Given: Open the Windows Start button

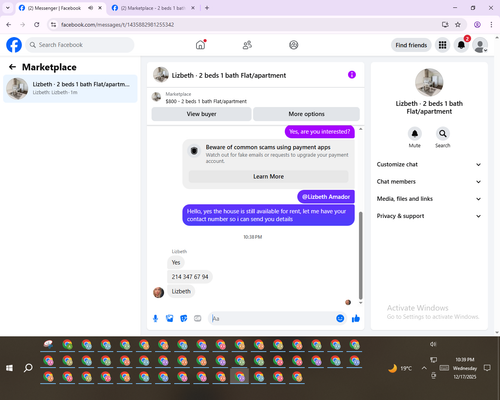Looking at the screenshot, I should click(9, 368).
